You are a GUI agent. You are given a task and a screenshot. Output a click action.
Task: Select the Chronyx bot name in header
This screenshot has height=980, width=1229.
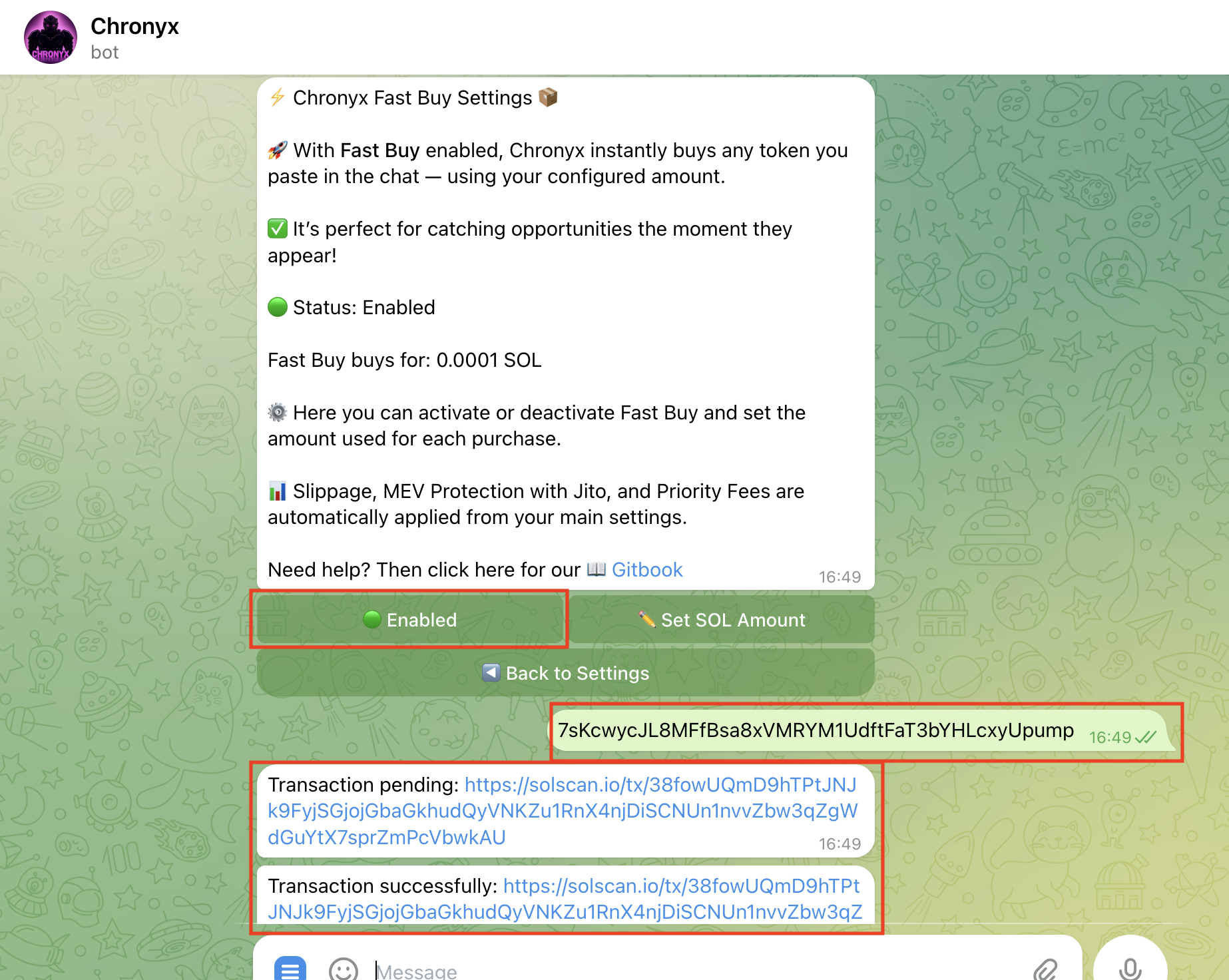tap(135, 27)
